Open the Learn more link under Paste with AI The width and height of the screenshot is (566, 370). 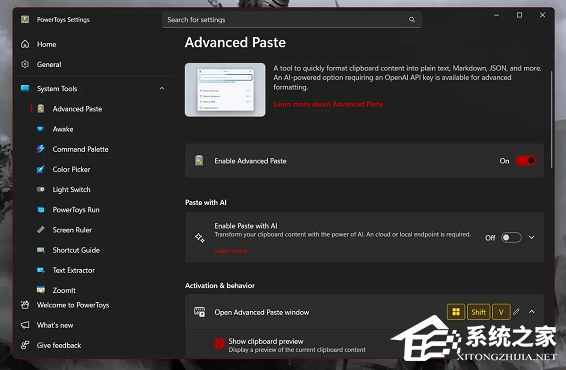(x=231, y=251)
